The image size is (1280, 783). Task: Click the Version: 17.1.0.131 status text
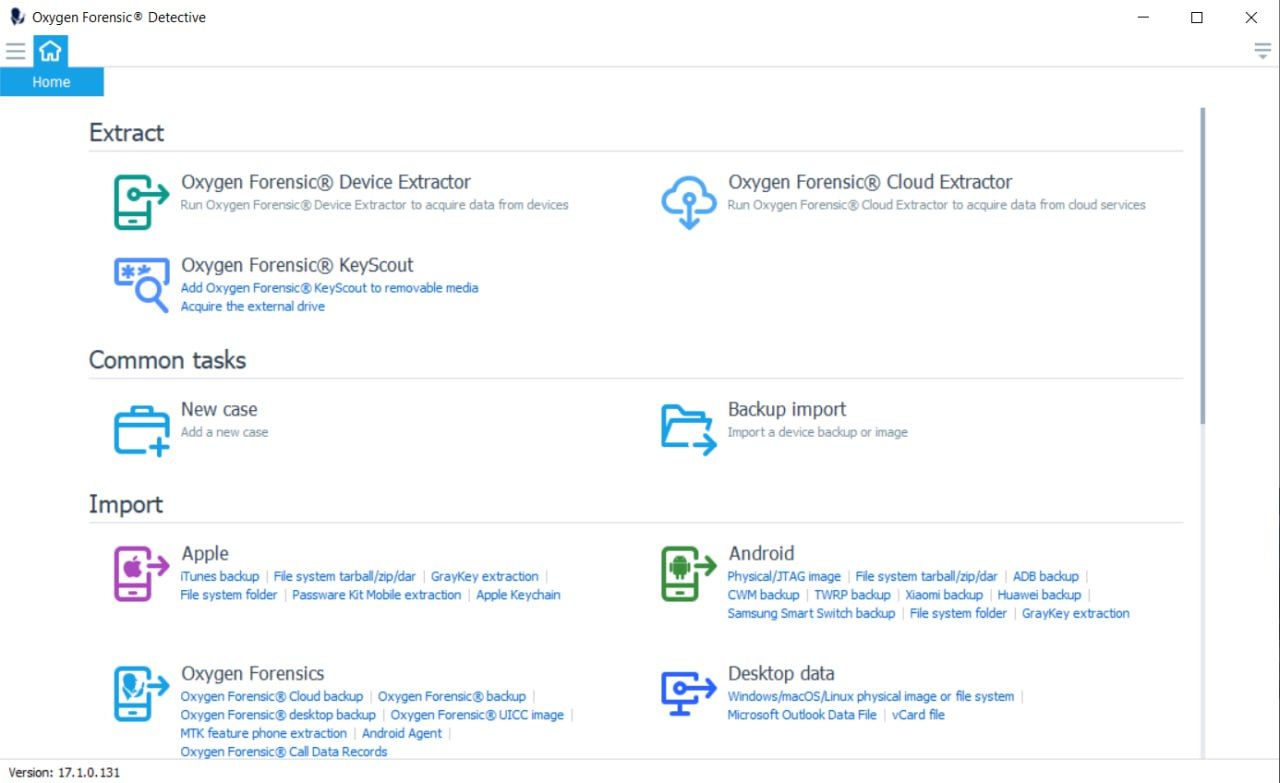coord(64,772)
